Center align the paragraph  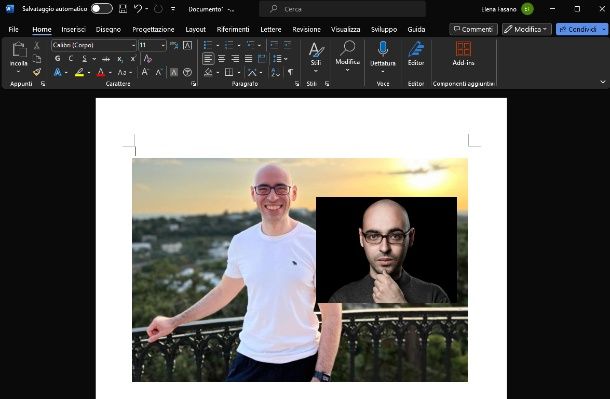click(222, 59)
